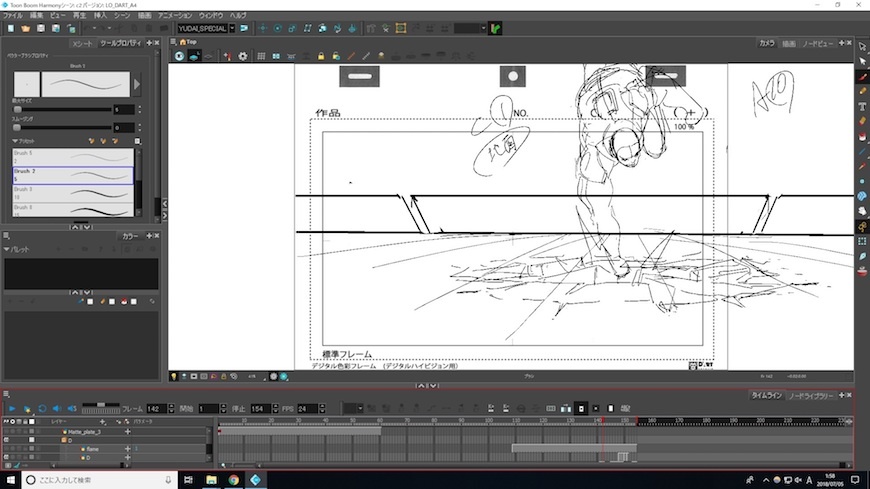Viewport: 870px width, 489px height.
Task: Click the view mode icon beside workspace dropdown
Action: pos(244,28)
